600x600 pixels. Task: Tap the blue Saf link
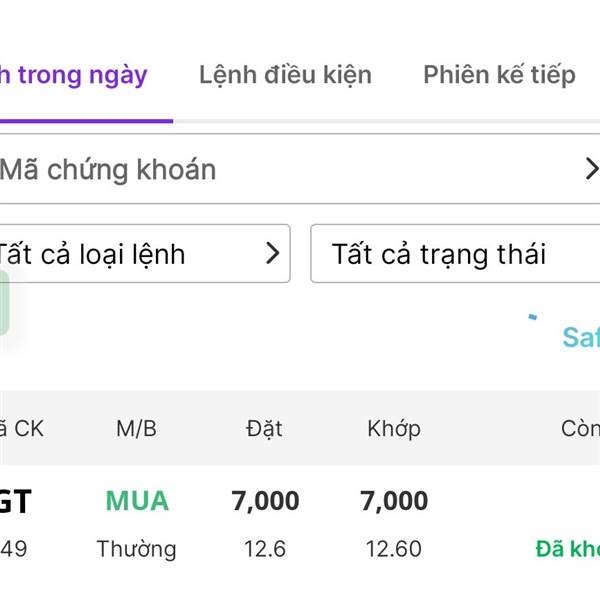click(x=581, y=337)
